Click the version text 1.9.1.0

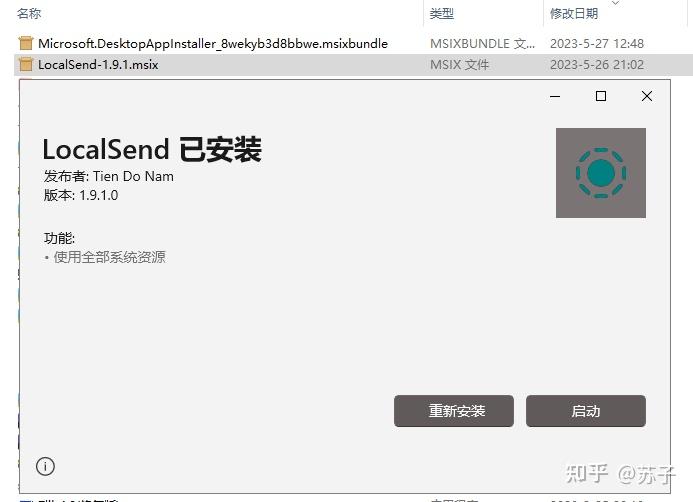[99, 195]
